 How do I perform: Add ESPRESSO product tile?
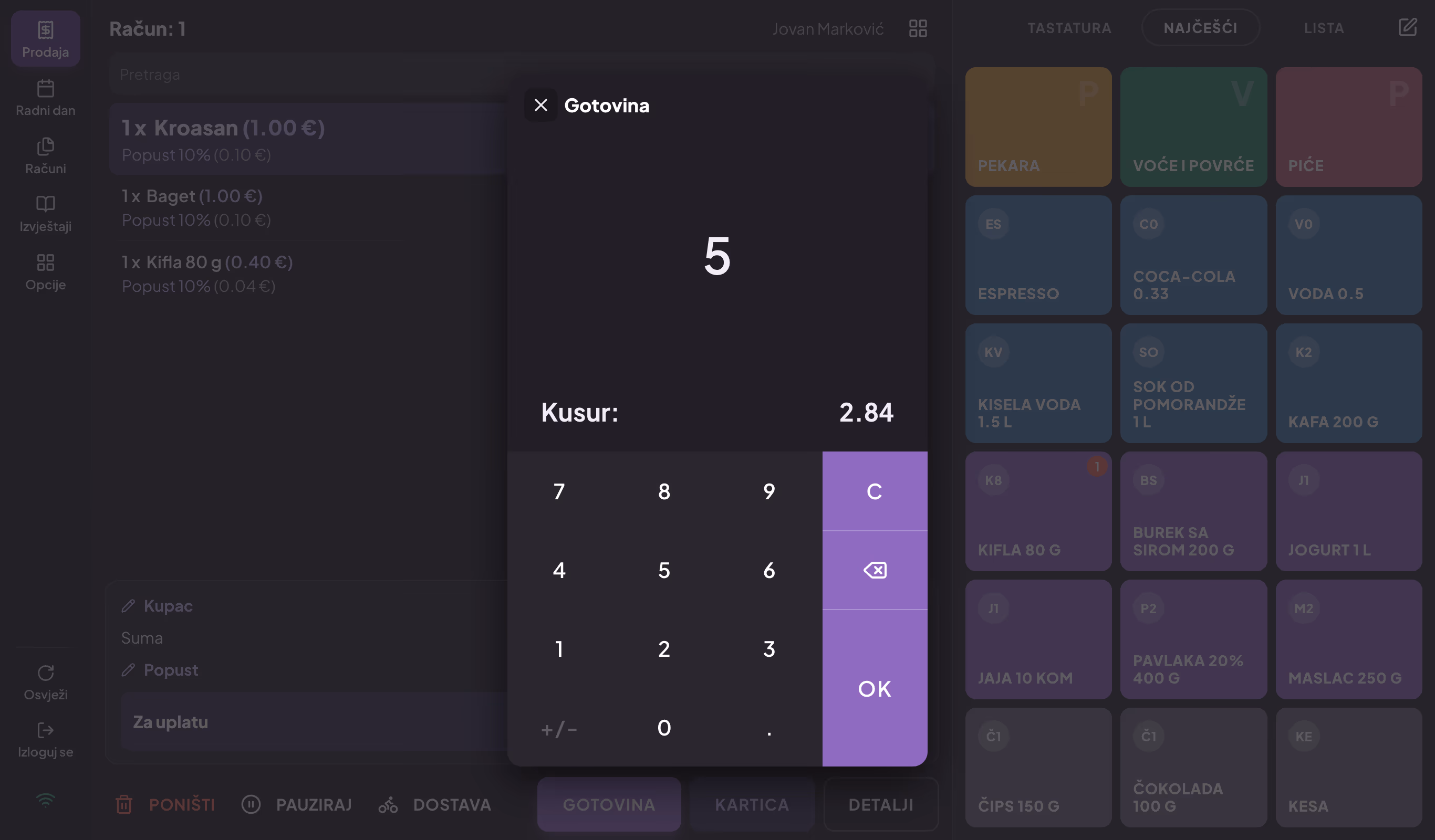[1038, 255]
